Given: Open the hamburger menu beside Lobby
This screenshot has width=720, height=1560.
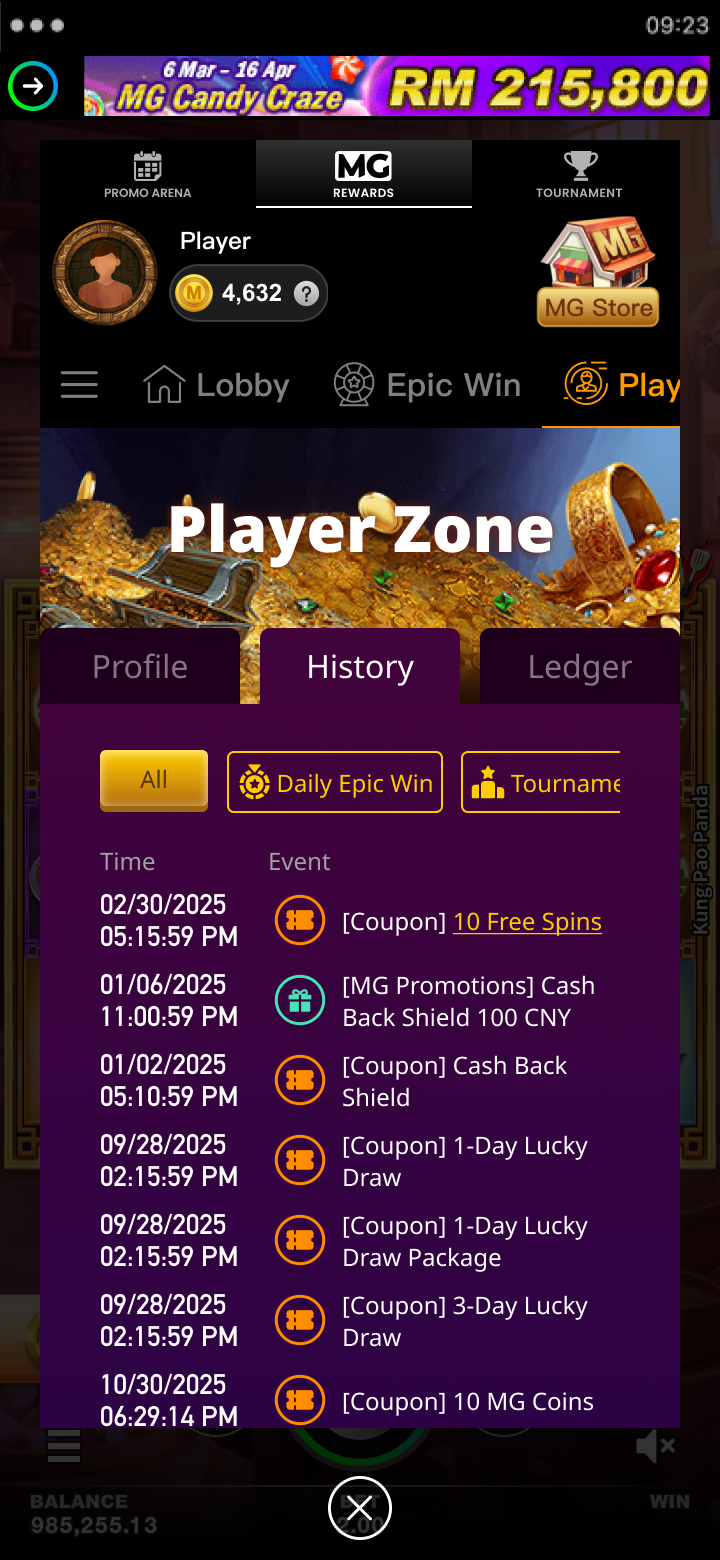Looking at the screenshot, I should point(79,385).
